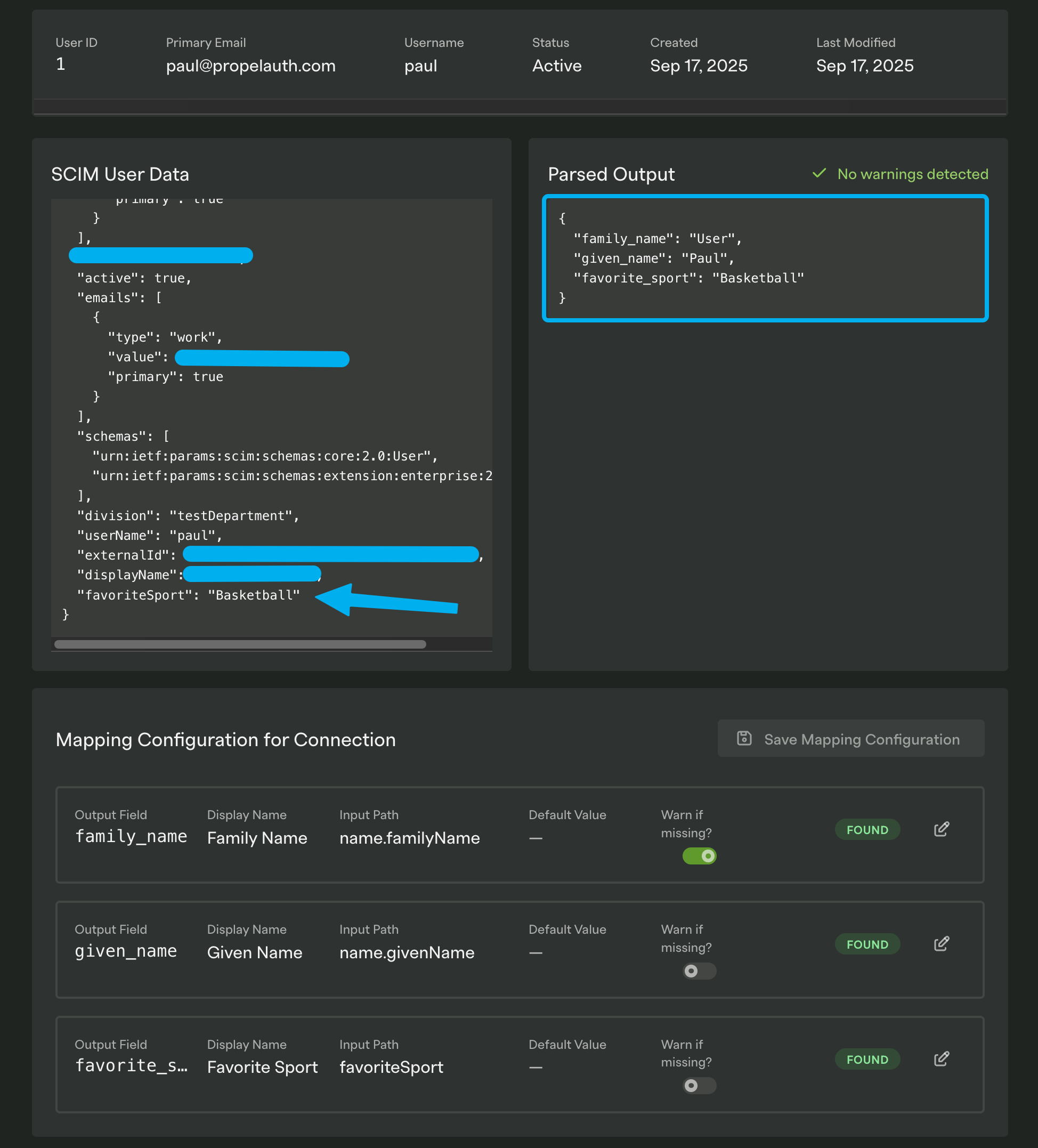Click the horizontal scrollbar under SCIM User Data
This screenshot has height=1148, width=1038.
(x=240, y=644)
